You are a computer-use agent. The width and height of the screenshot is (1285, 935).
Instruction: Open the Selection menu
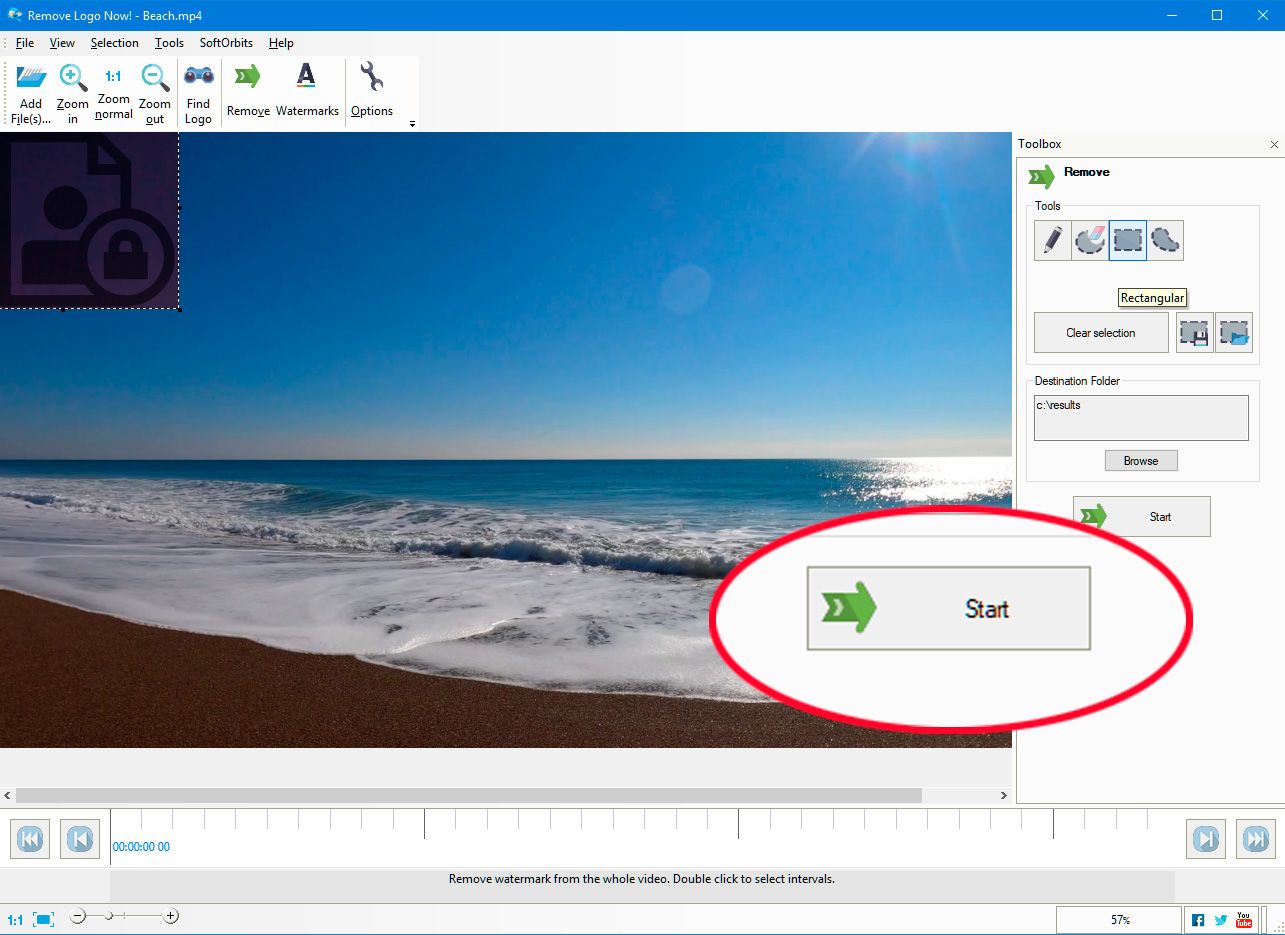coord(114,43)
